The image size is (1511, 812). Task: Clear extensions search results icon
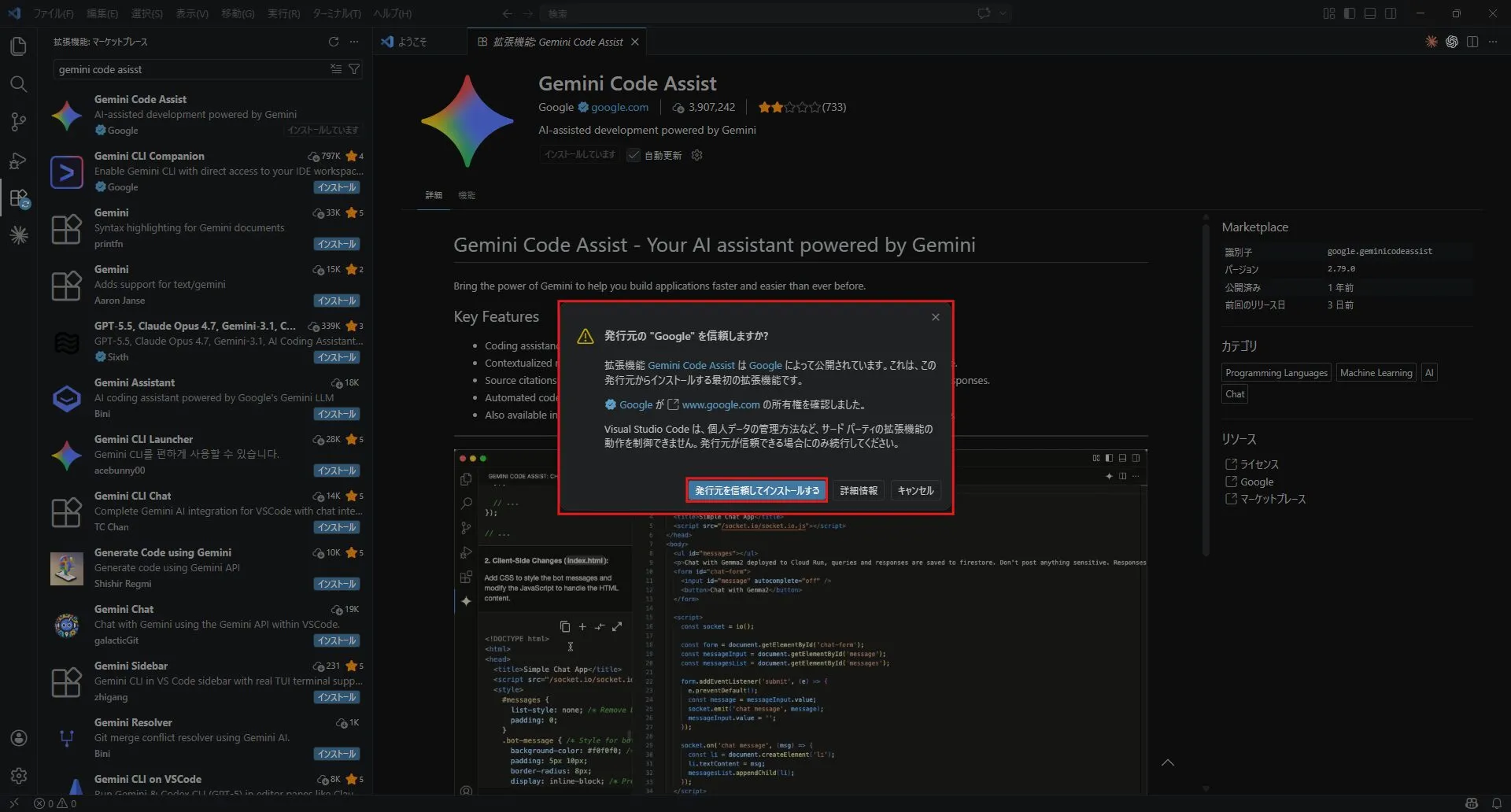pyautogui.click(x=336, y=69)
